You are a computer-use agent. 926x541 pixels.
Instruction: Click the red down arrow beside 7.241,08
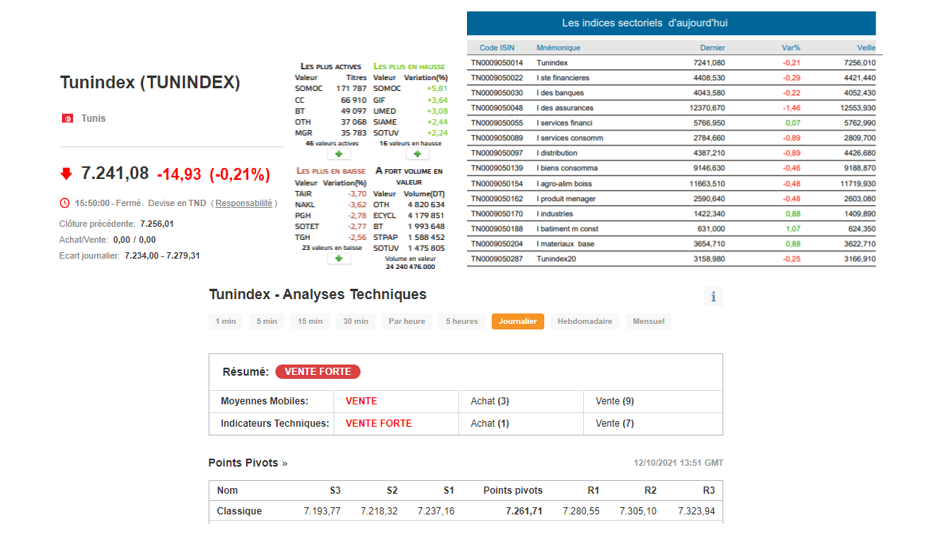[67, 174]
